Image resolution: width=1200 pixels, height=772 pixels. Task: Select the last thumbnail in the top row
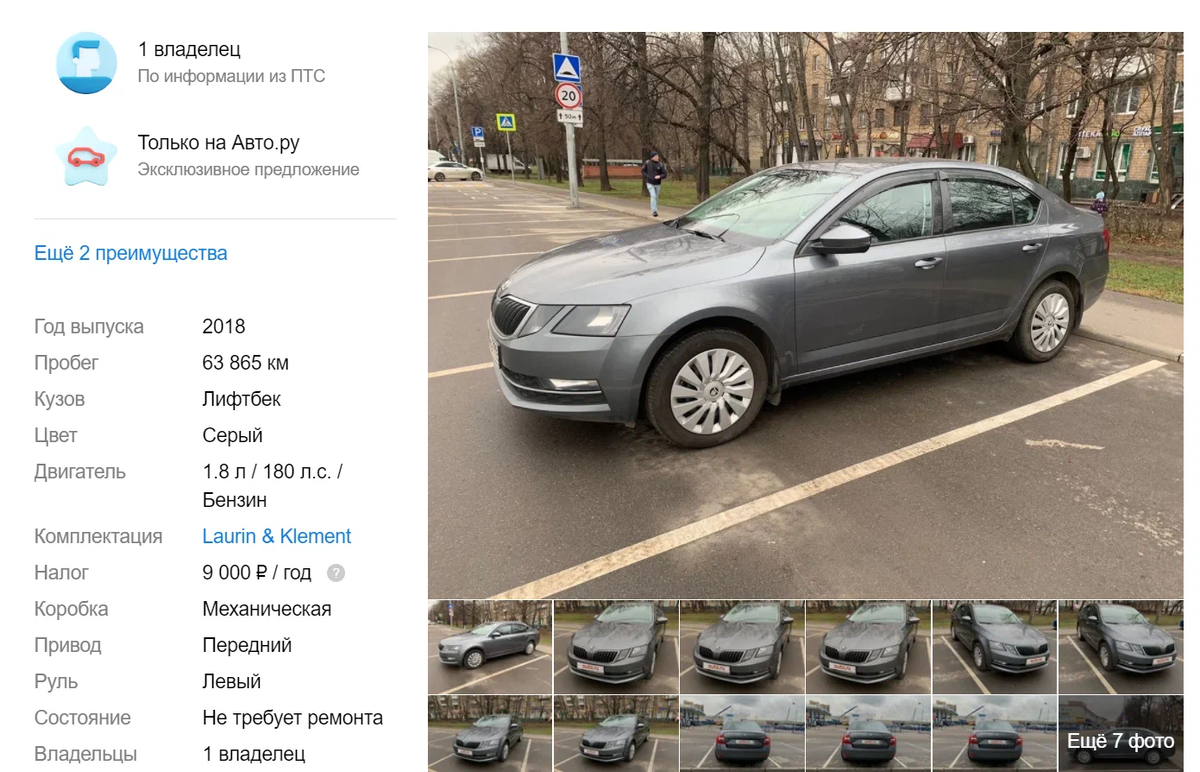pyautogui.click(x=1121, y=647)
